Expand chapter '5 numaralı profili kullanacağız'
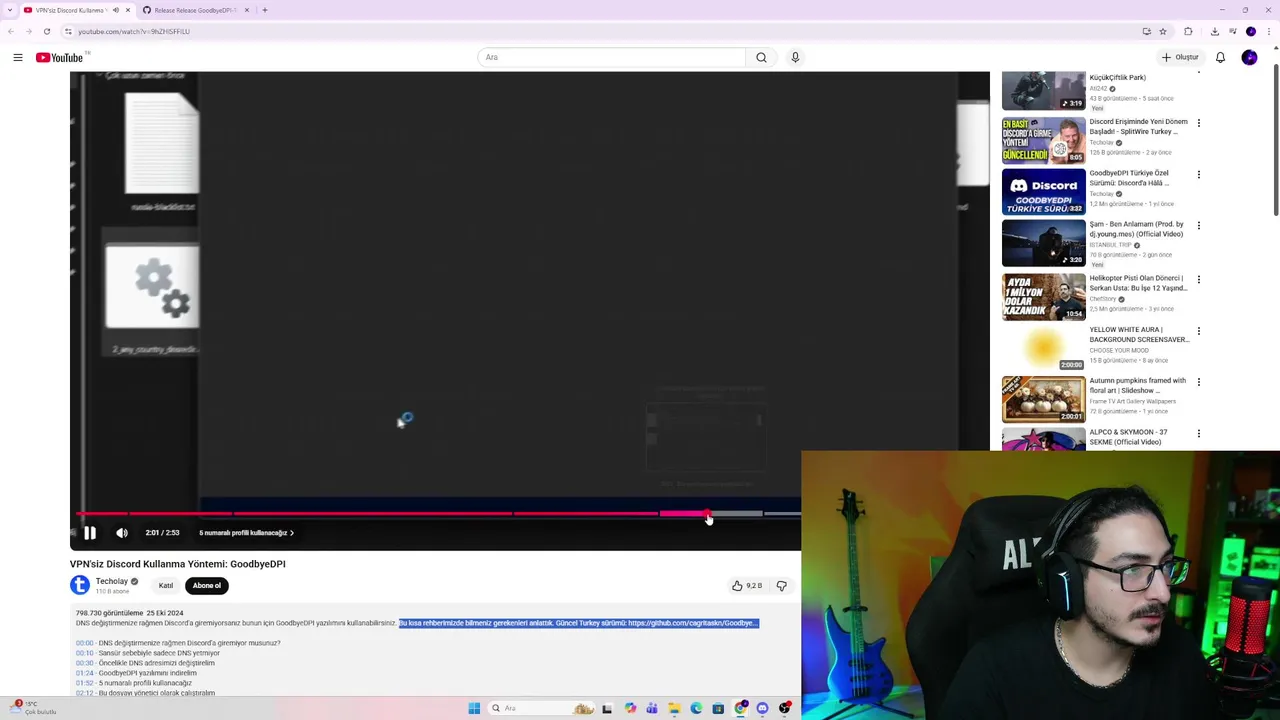This screenshot has height=720, width=1280. [x=246, y=533]
